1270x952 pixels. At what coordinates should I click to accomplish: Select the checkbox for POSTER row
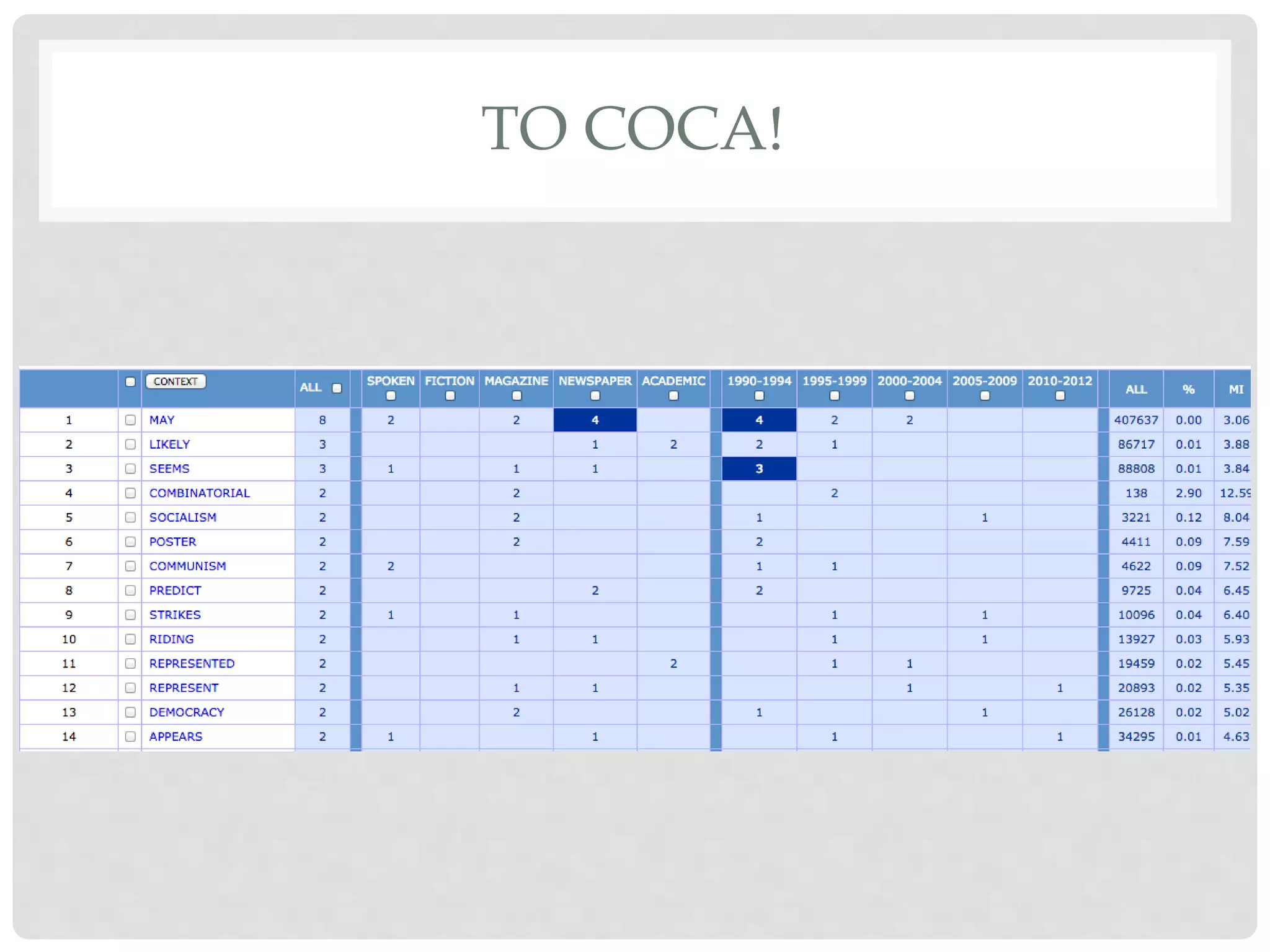130,542
